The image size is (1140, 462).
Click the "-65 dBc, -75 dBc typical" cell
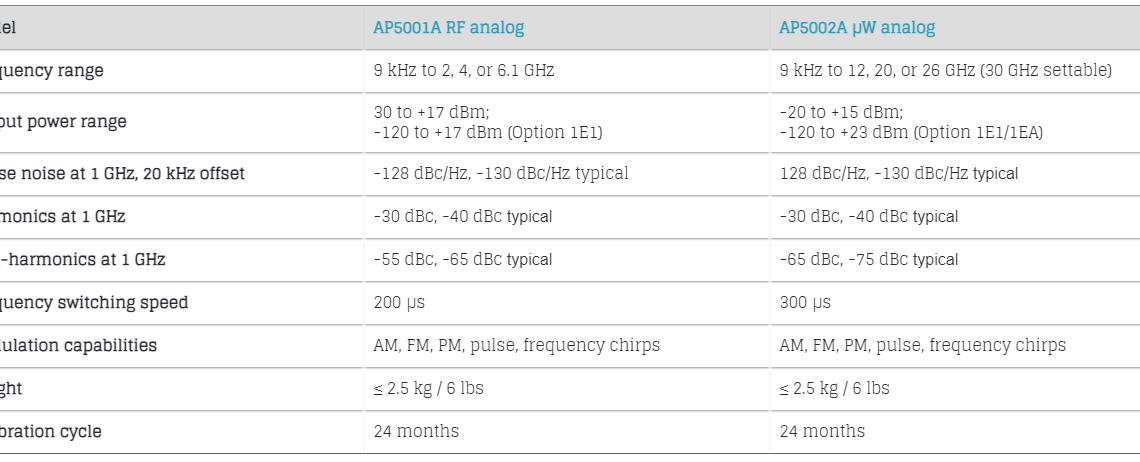click(869, 259)
